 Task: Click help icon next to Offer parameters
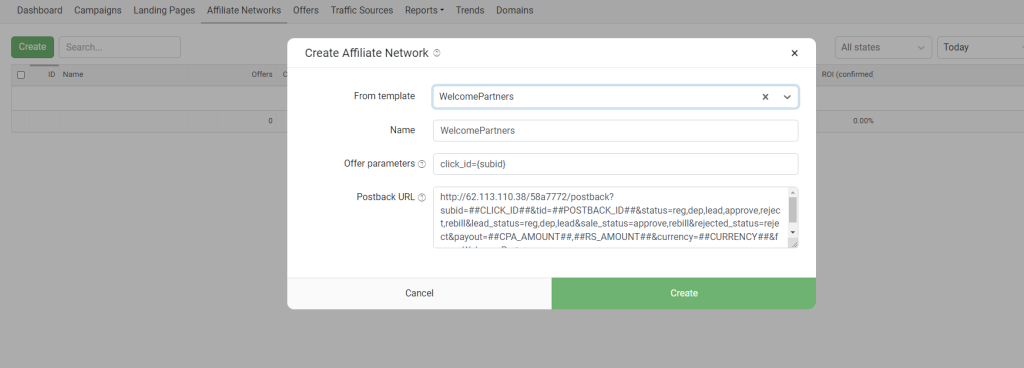(x=422, y=164)
